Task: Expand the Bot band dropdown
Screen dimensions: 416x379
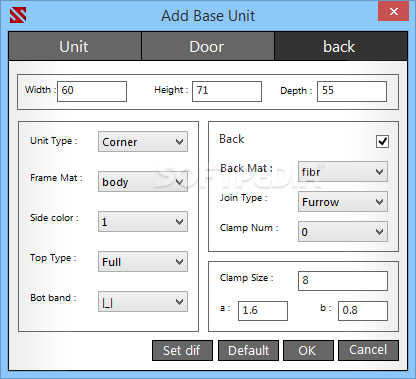Action: click(143, 302)
